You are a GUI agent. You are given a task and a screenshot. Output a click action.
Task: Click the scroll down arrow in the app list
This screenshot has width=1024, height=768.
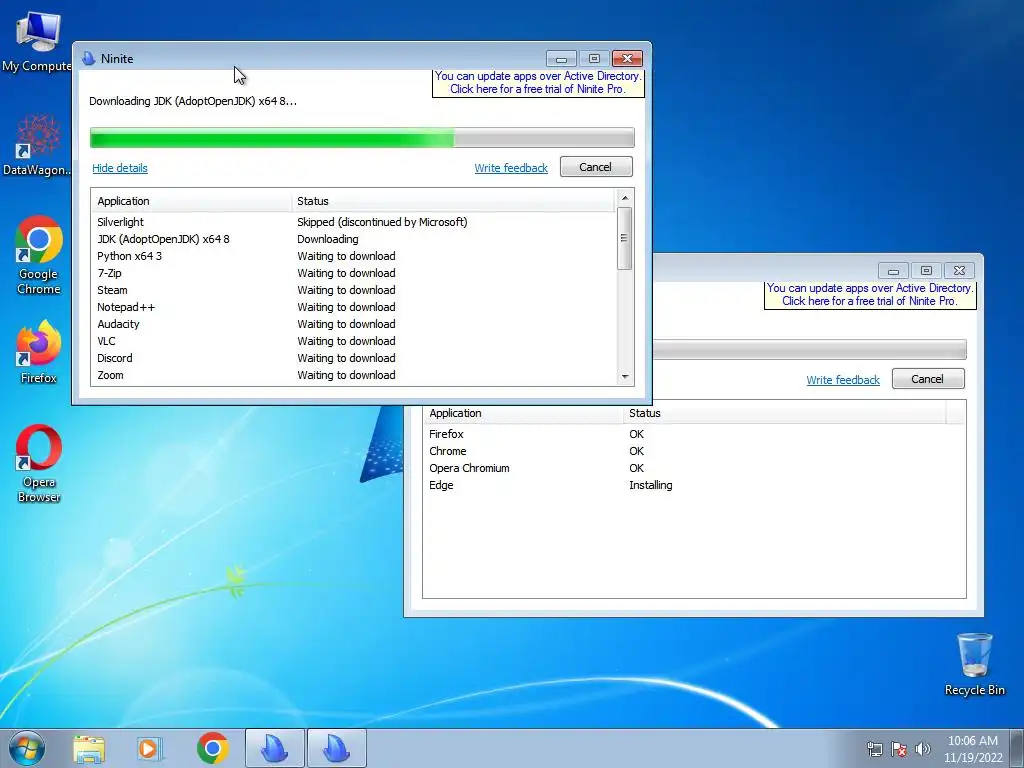[625, 377]
